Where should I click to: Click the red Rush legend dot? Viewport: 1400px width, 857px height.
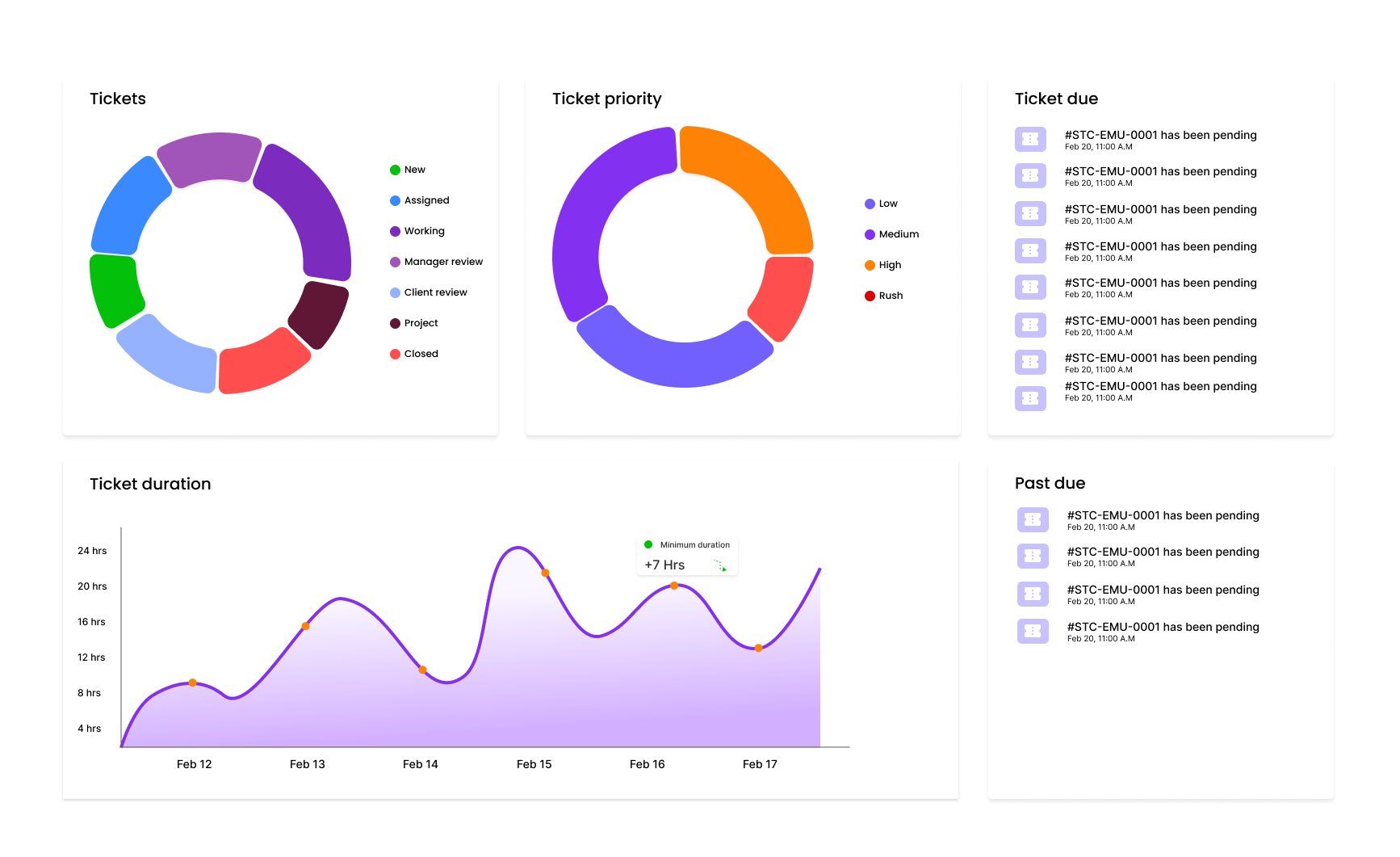[870, 296]
